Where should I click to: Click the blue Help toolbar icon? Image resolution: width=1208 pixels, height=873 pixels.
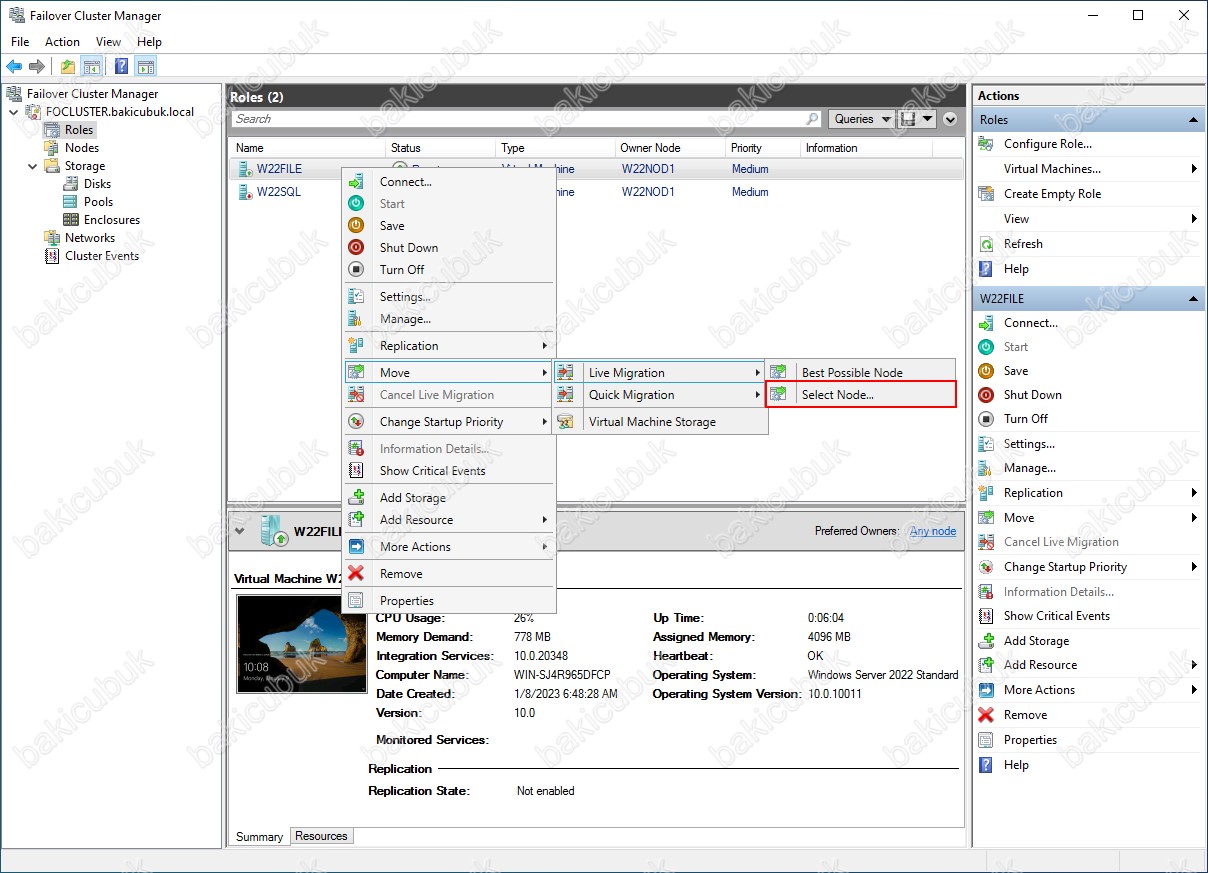tap(121, 67)
